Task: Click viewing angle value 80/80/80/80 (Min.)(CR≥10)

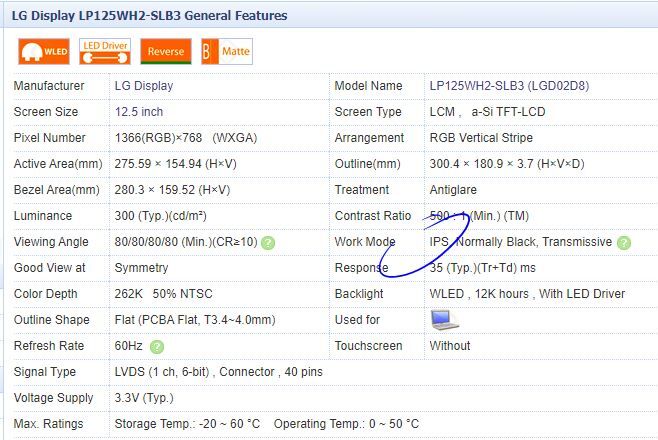Action: click(186, 242)
